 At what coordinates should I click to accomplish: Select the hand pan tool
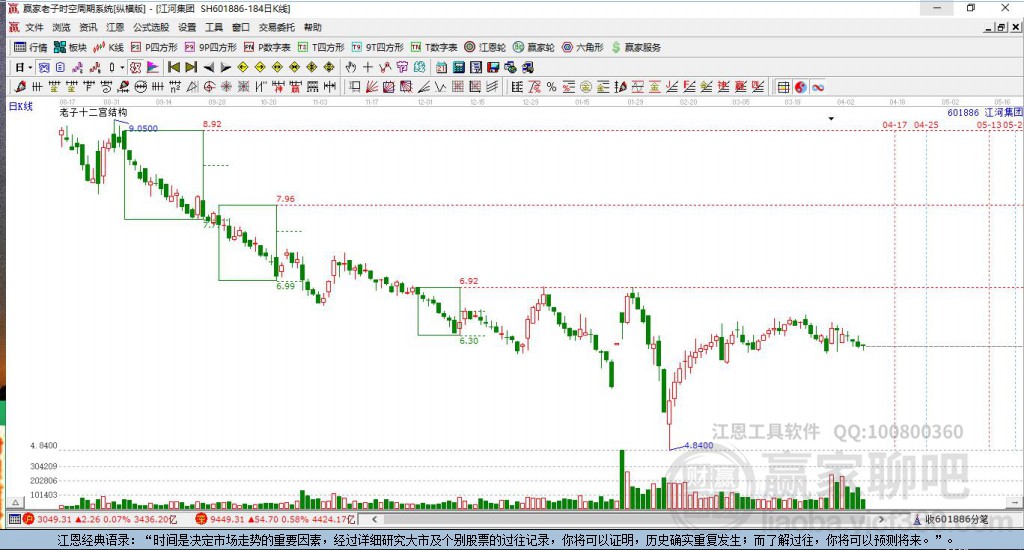coord(351,67)
